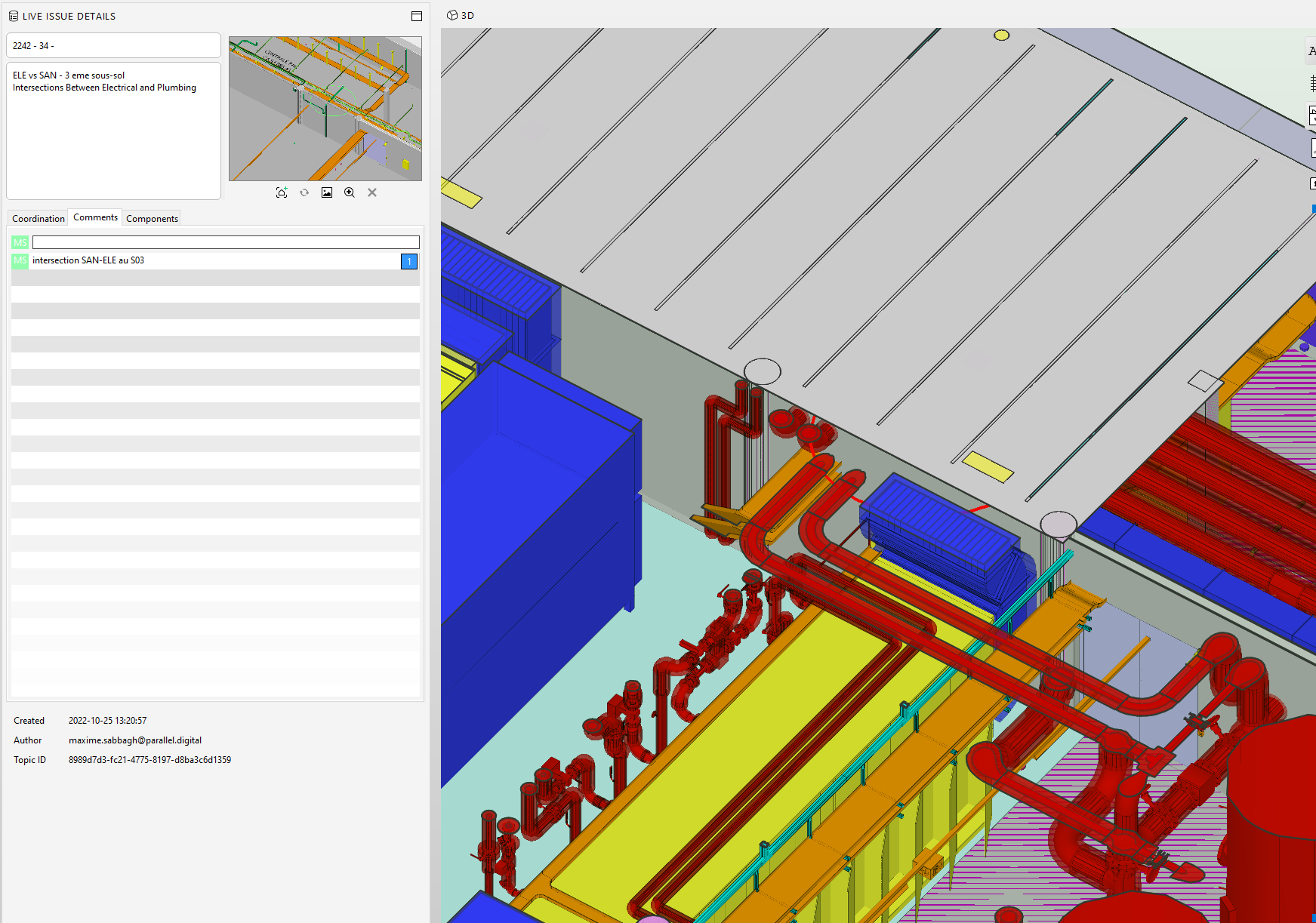This screenshot has height=923, width=1316.
Task: Switch to the Comments tab
Action: (95, 217)
